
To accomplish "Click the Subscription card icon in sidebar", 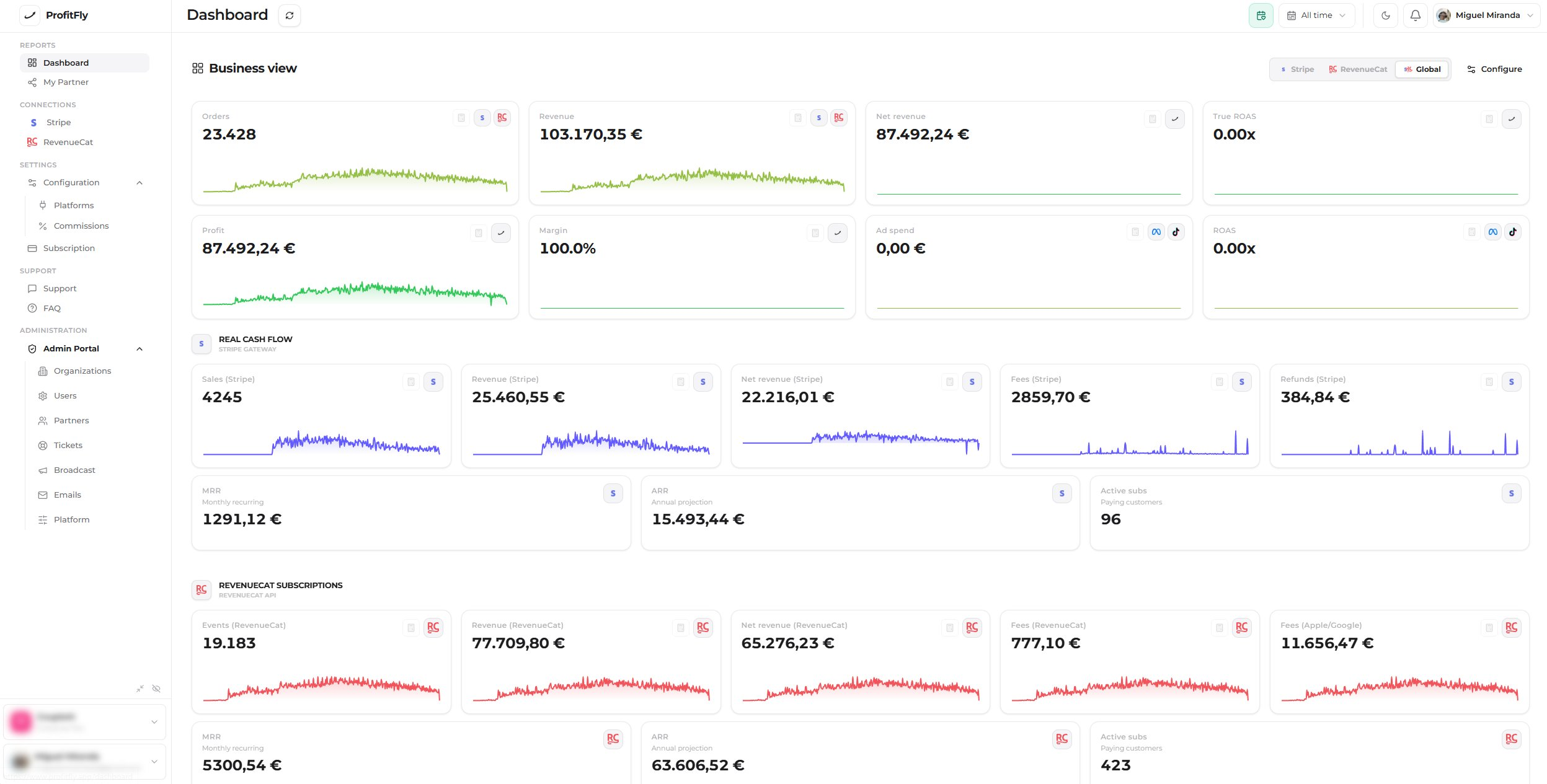I will click(32, 249).
